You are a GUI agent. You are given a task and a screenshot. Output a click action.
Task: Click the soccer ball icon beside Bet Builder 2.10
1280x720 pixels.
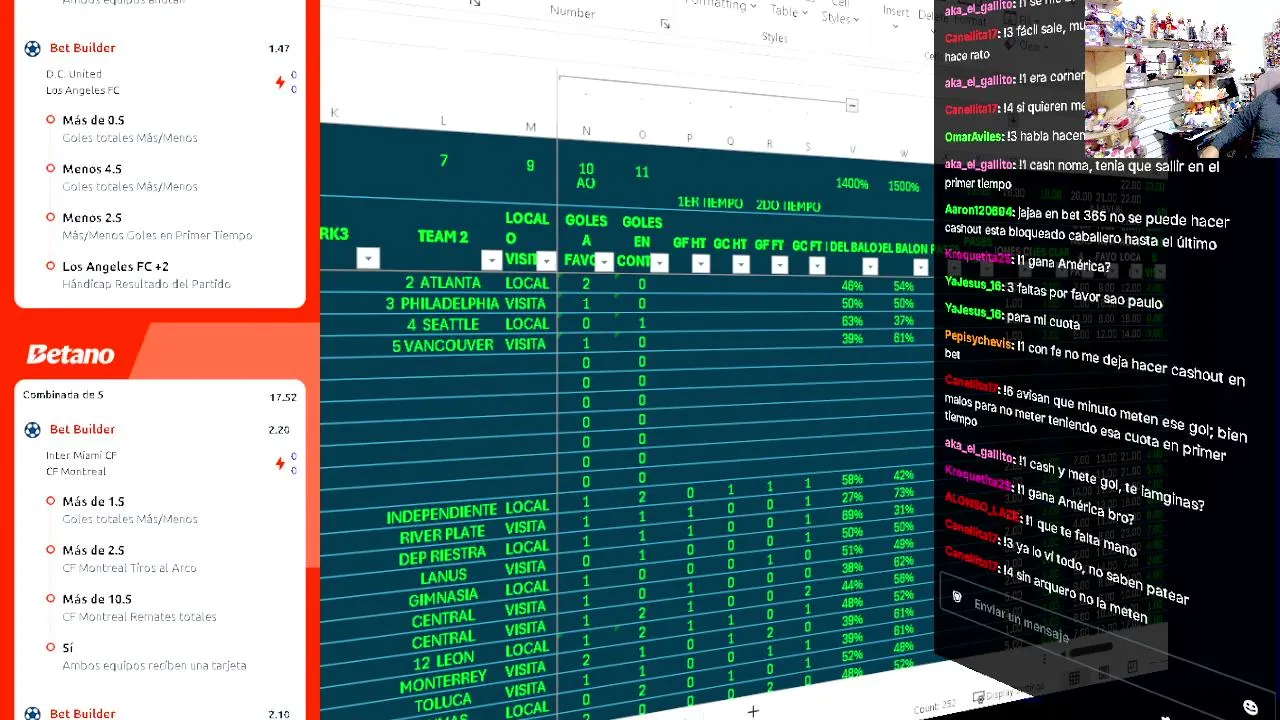coord(32,714)
